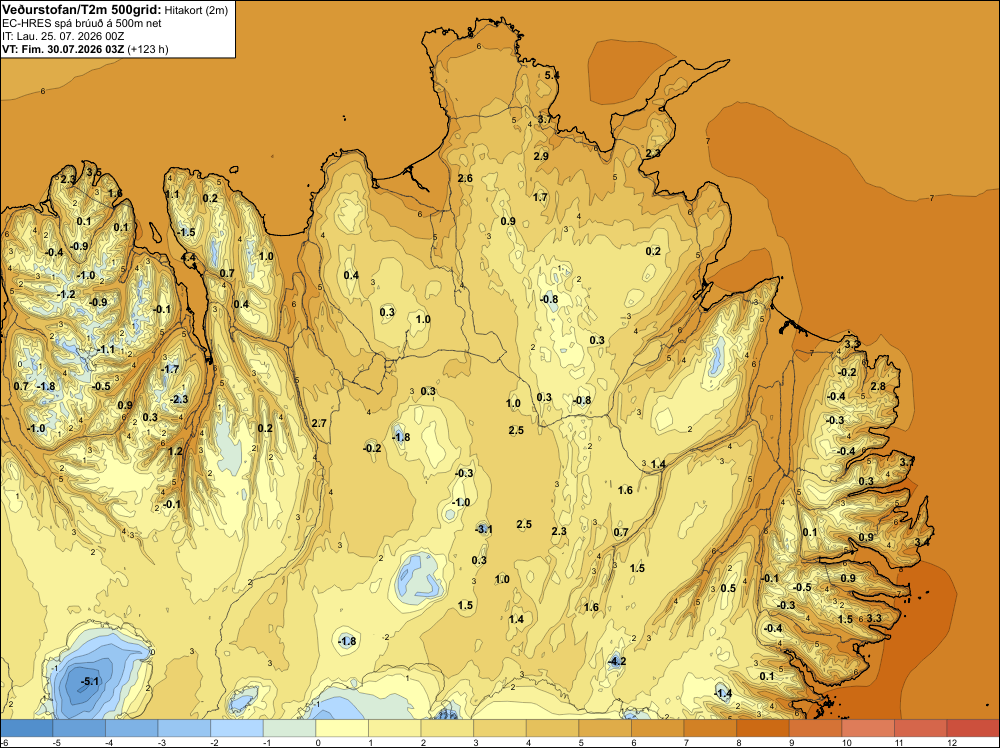Screen dimensions: 1000x748
Task: Click the positive 1.2 temperature value
Action: coord(175,451)
